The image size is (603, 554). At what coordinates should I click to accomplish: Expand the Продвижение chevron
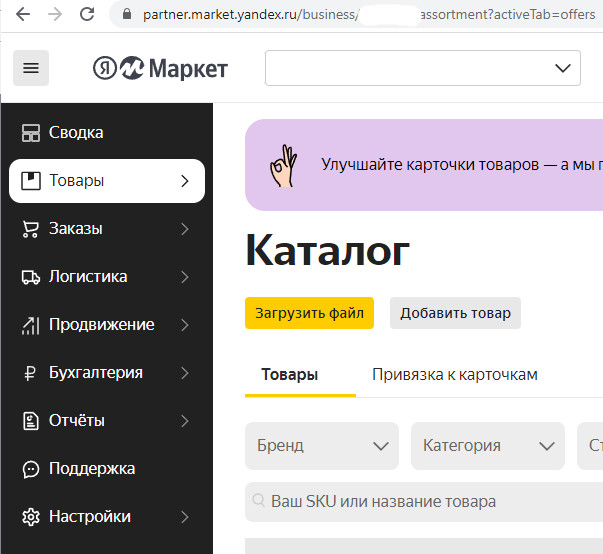pos(185,325)
